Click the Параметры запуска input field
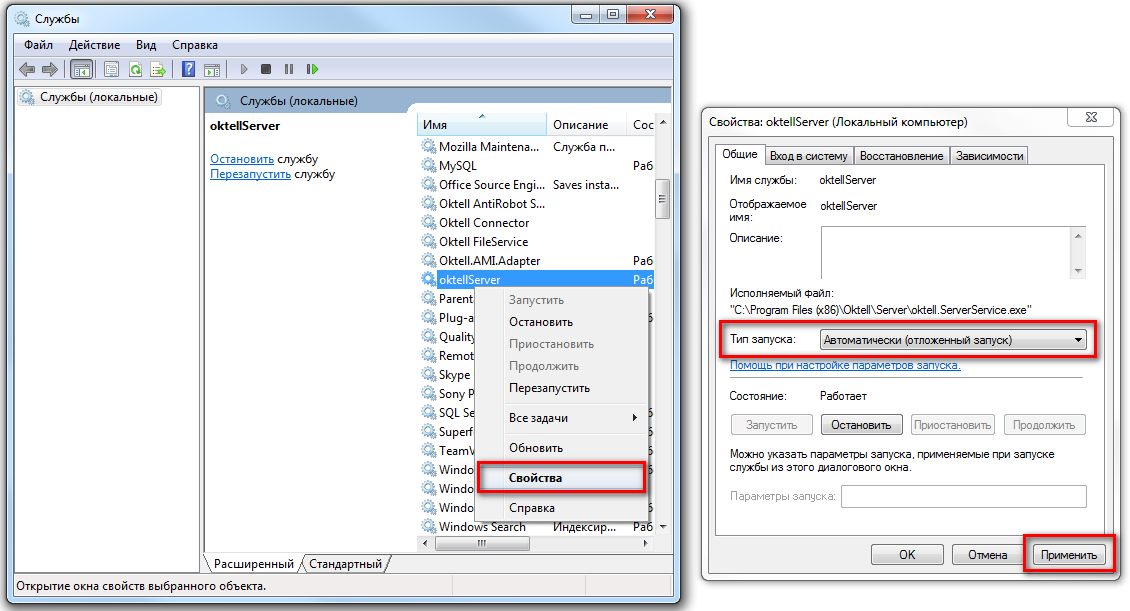This screenshot has height=611, width=1130. click(963, 497)
